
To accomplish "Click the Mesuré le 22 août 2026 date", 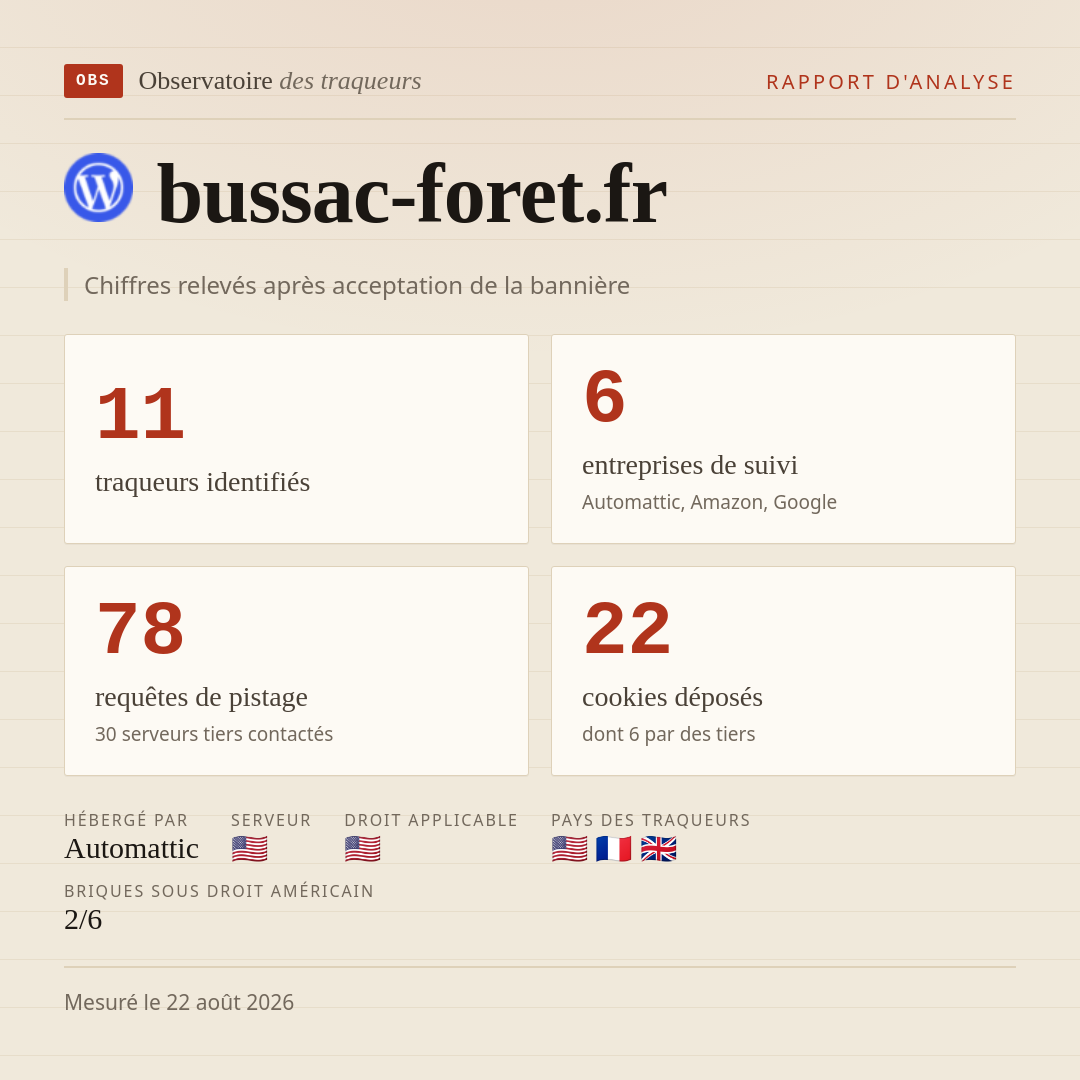I will (179, 1002).
